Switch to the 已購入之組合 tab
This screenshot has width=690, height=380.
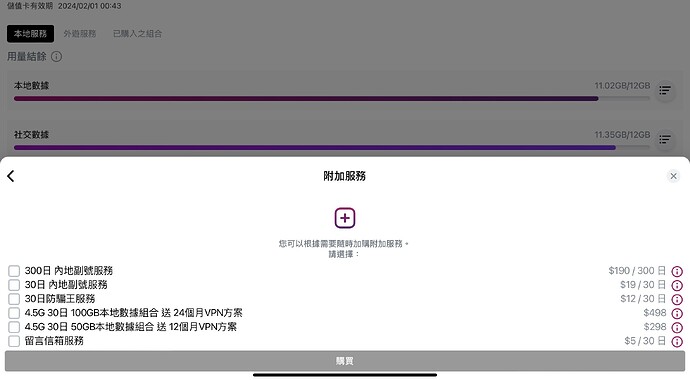point(137,33)
